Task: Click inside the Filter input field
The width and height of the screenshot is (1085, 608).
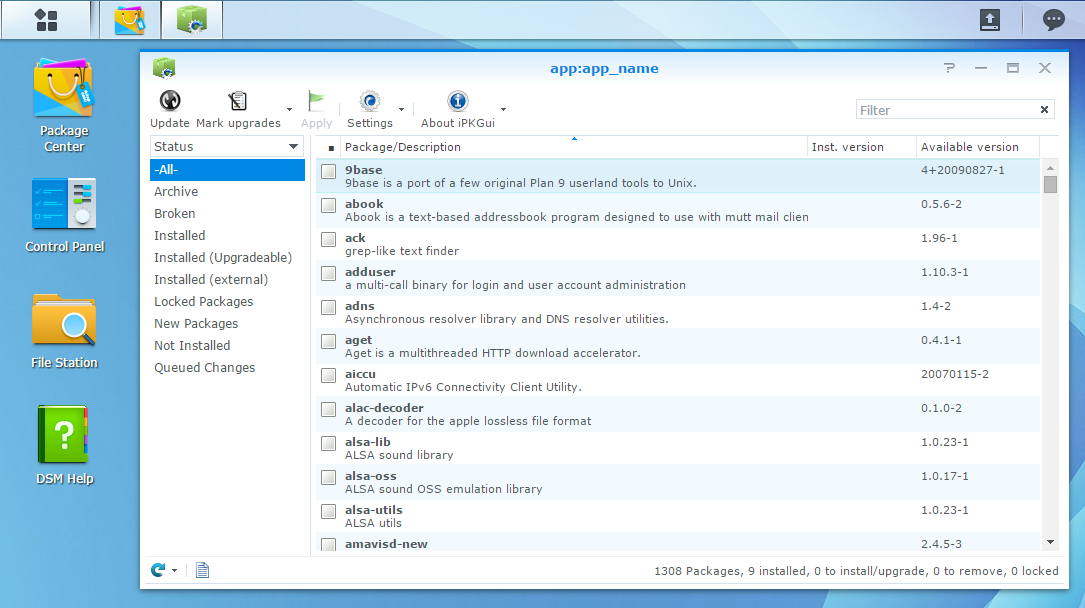Action: point(947,109)
